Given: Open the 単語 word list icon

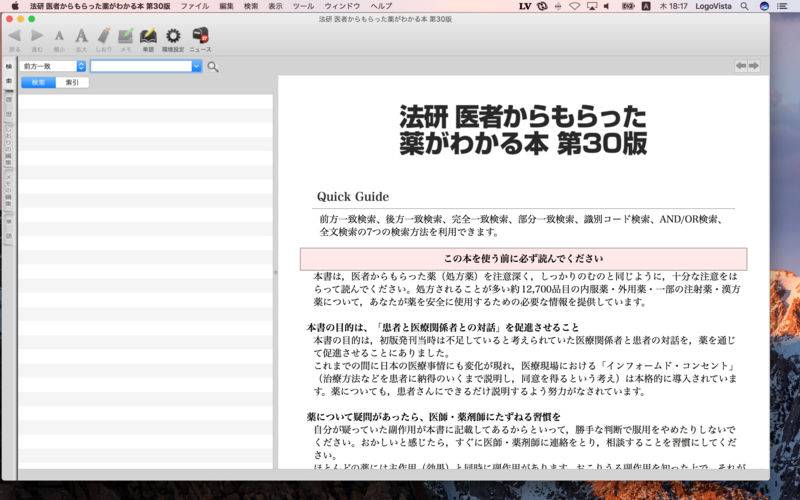Looking at the screenshot, I should [148, 36].
